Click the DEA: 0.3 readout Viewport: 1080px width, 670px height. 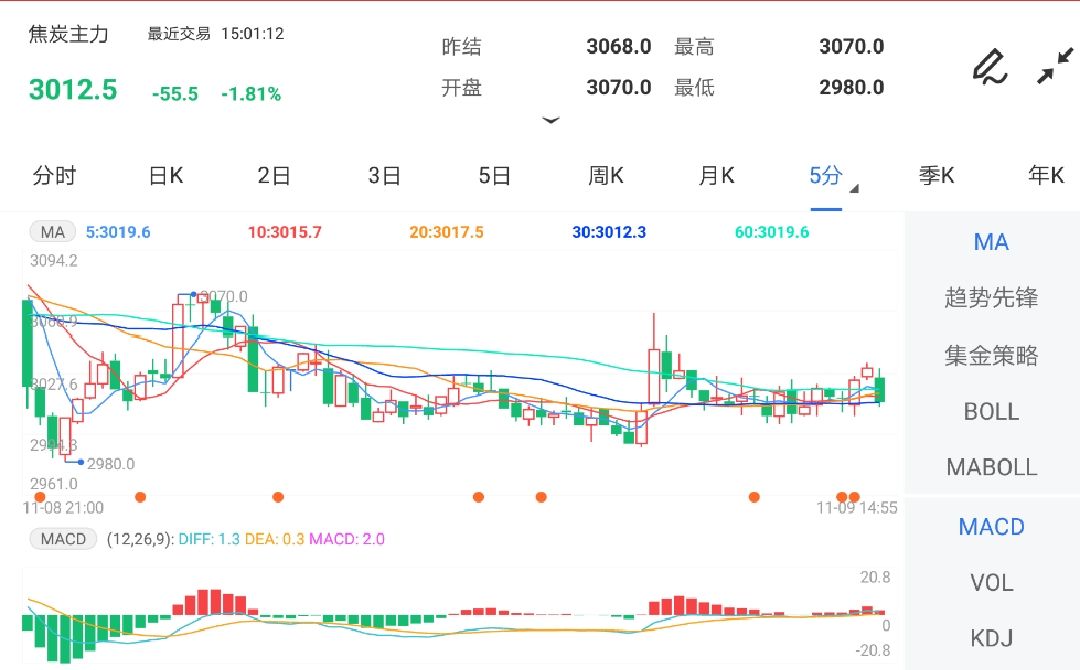pos(274,539)
